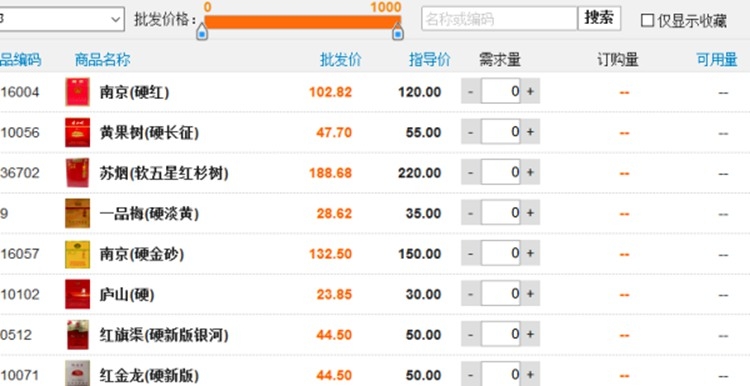750x386 pixels.
Task: Enable the 仅显示收藏 checkbox
Action: coord(647,21)
